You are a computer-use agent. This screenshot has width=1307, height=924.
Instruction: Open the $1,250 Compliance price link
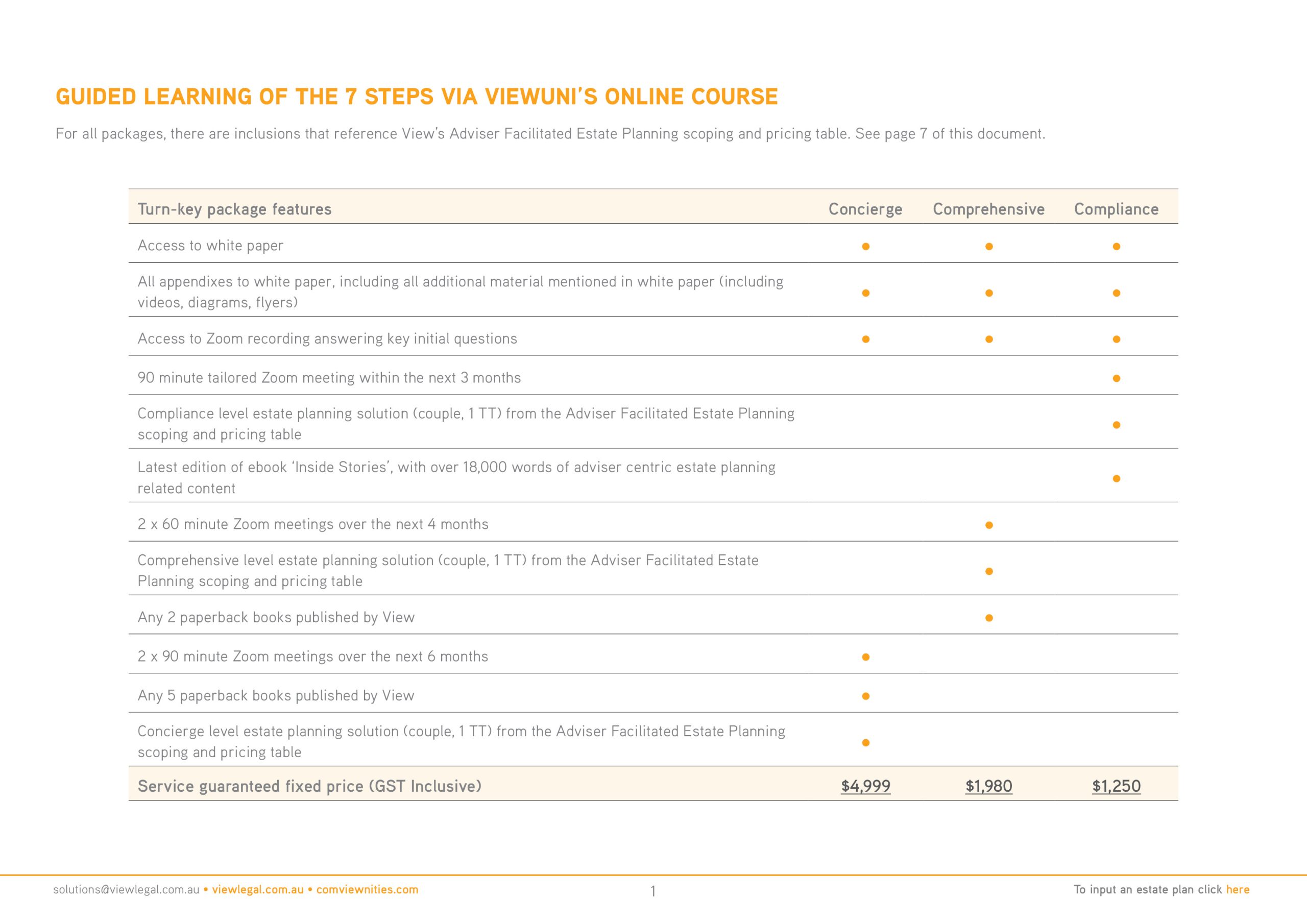click(1116, 786)
